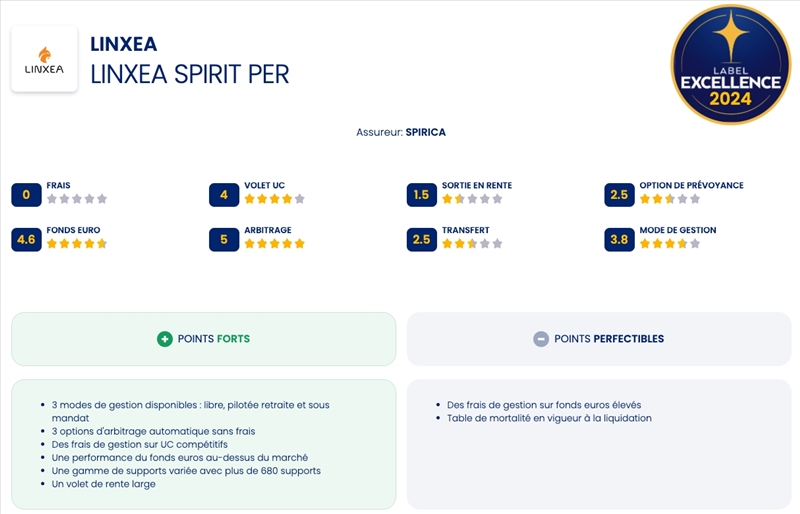Click the LINXEA SPIRIT PER title

[189, 74]
